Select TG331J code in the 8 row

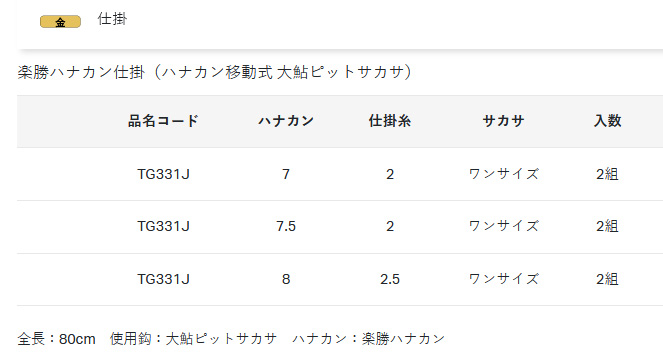163,279
